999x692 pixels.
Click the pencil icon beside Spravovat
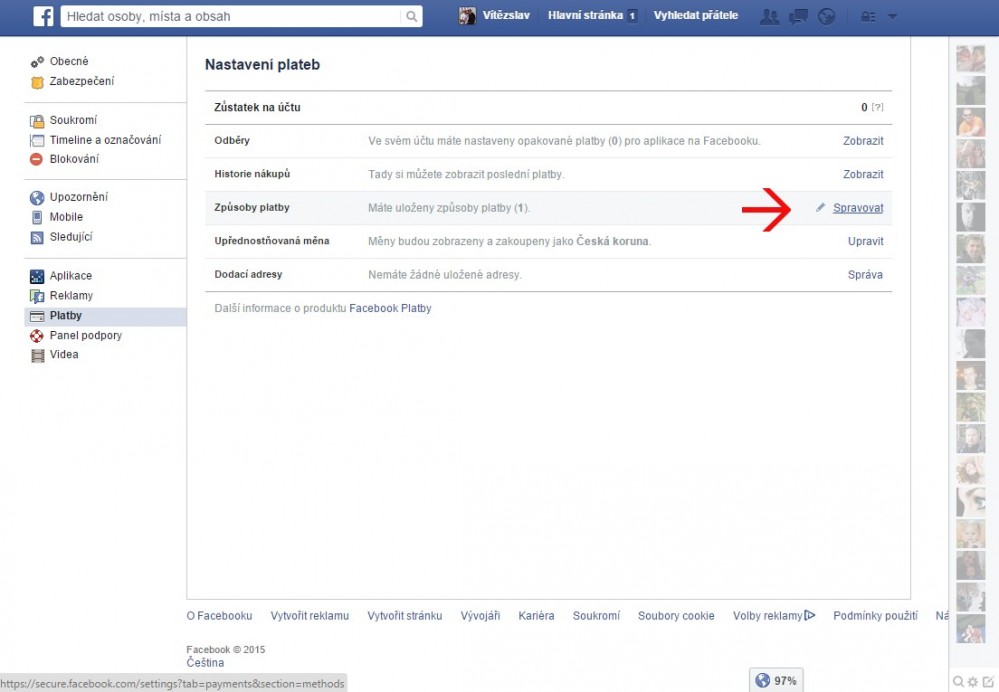click(821, 208)
